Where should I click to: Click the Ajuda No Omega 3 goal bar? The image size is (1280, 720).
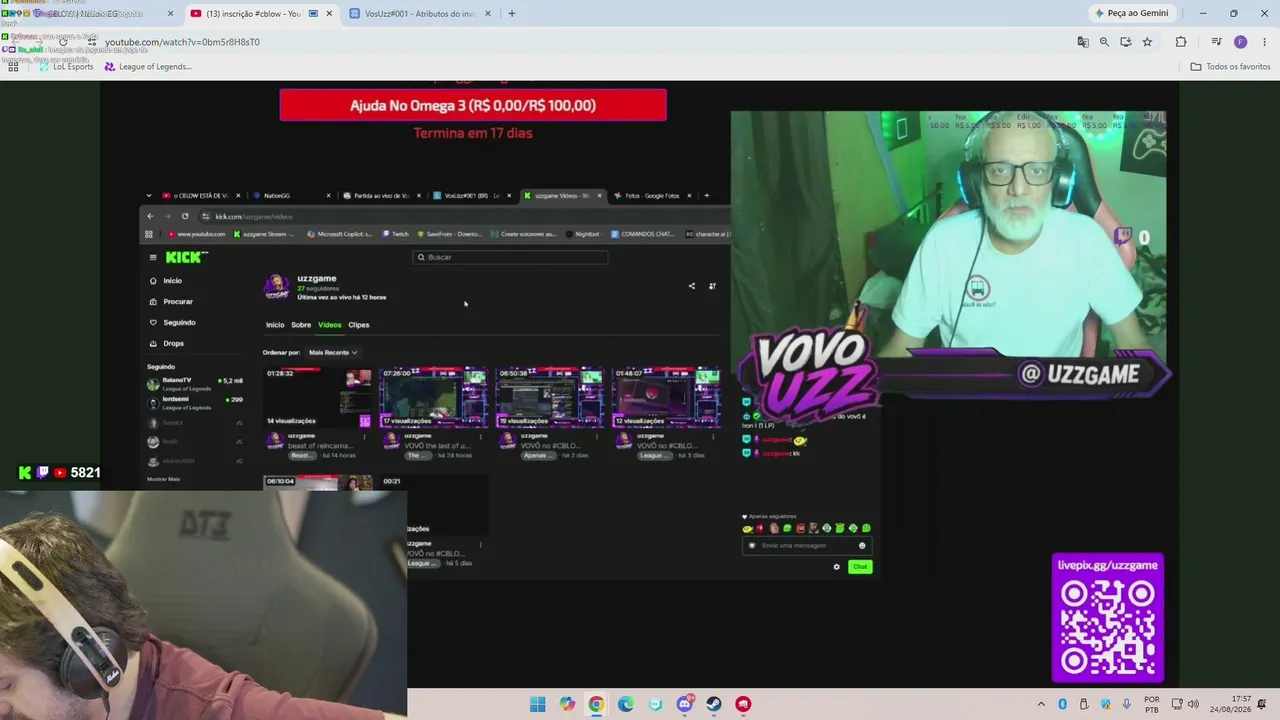(x=473, y=105)
